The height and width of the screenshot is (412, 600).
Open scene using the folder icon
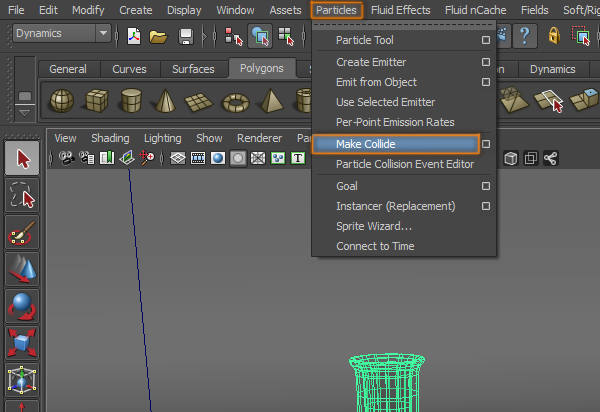pos(158,37)
